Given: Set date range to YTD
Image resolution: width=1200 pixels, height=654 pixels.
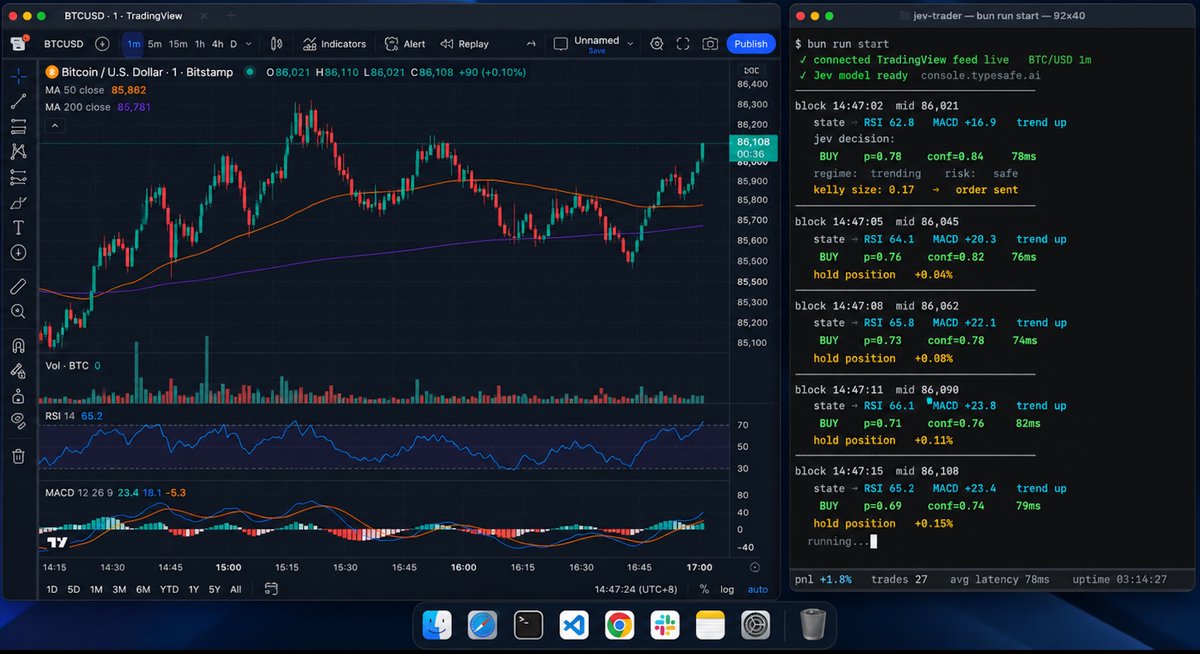Looking at the screenshot, I should tap(169, 590).
